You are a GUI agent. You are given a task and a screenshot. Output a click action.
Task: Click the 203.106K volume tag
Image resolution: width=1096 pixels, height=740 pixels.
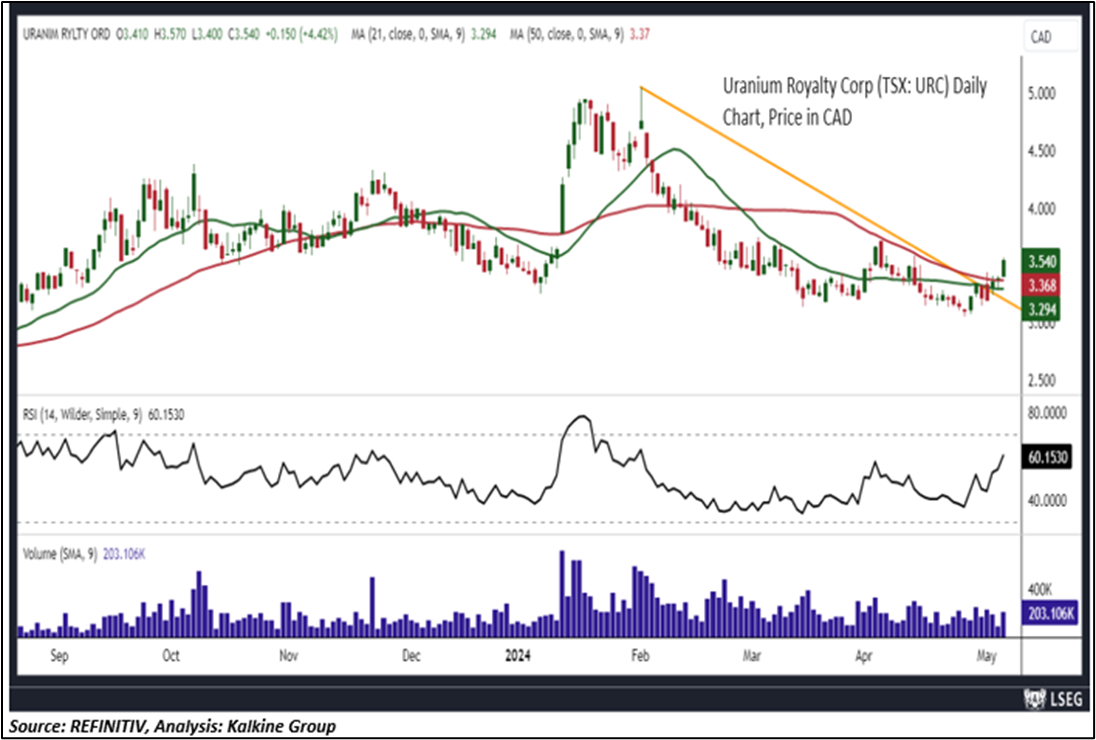(1048, 614)
